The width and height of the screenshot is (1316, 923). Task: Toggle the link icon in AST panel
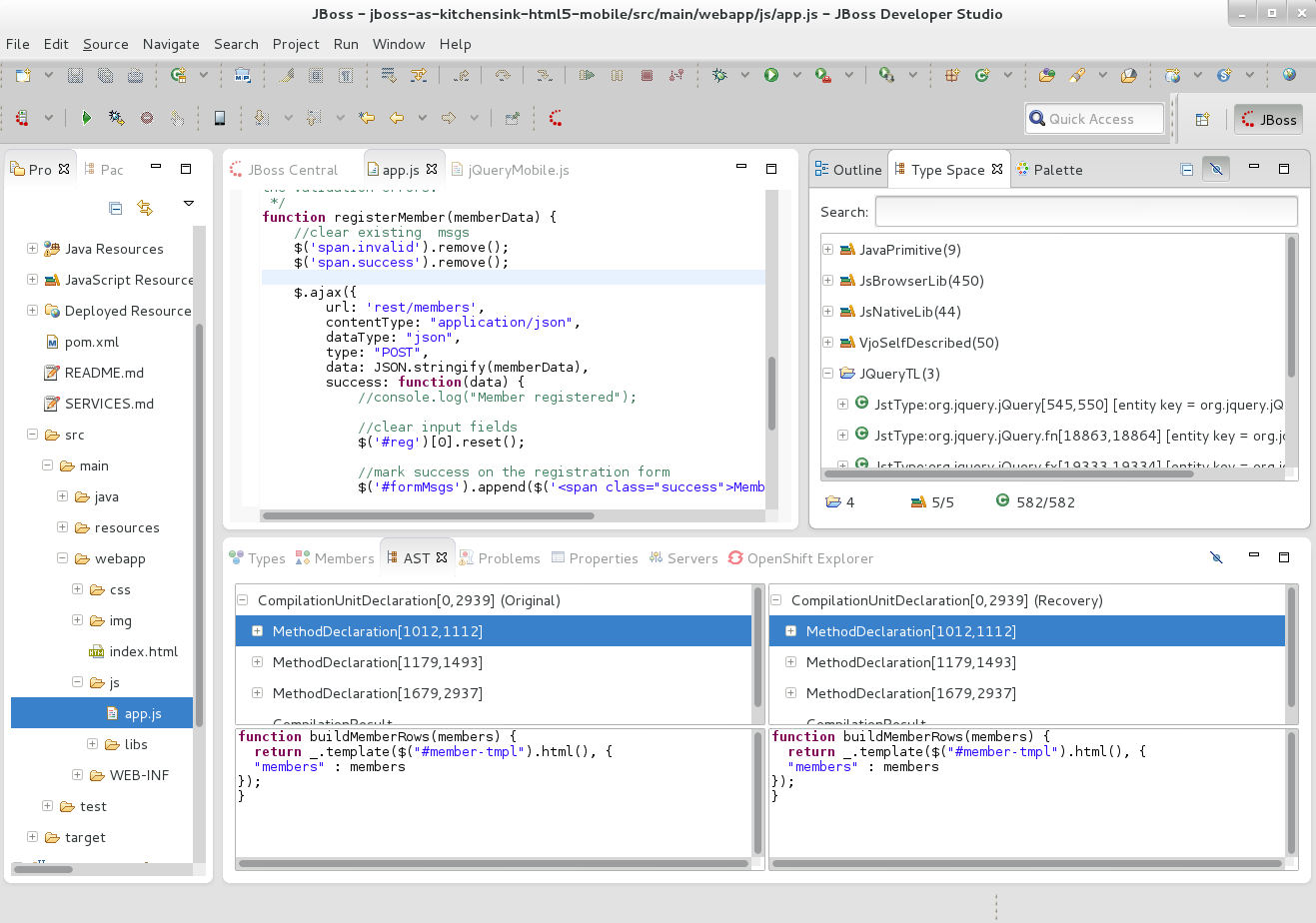1216,557
